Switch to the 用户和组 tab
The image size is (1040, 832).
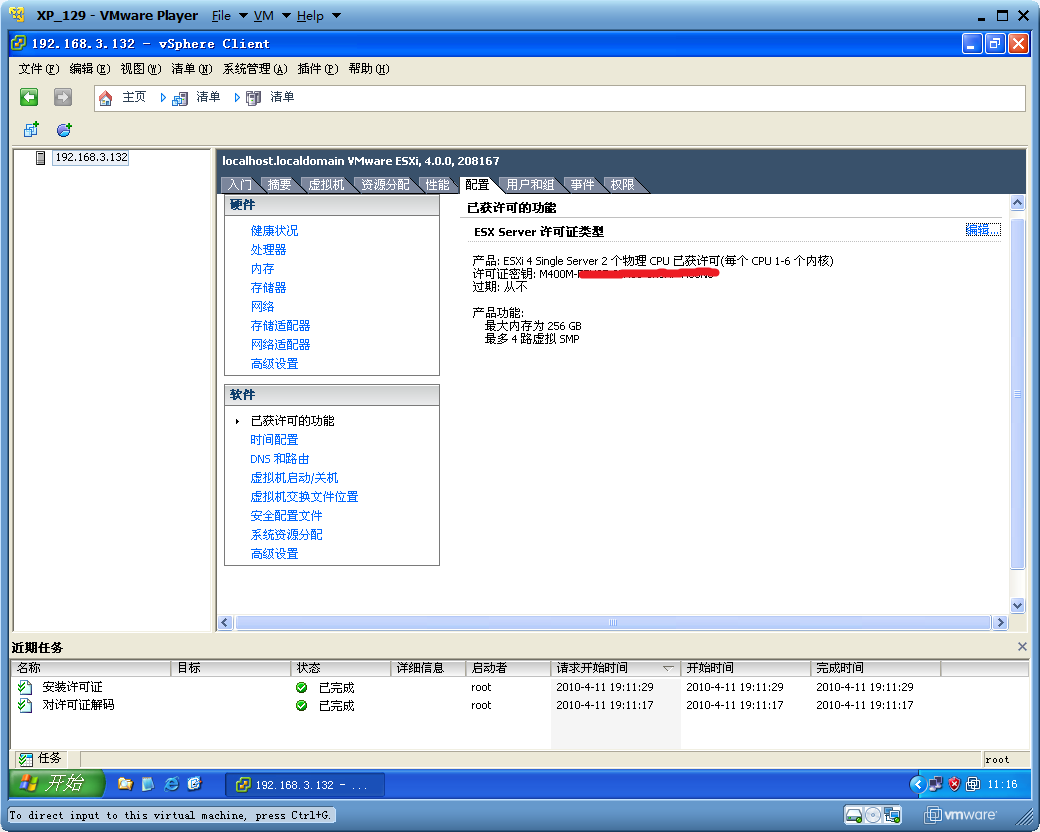click(530, 185)
